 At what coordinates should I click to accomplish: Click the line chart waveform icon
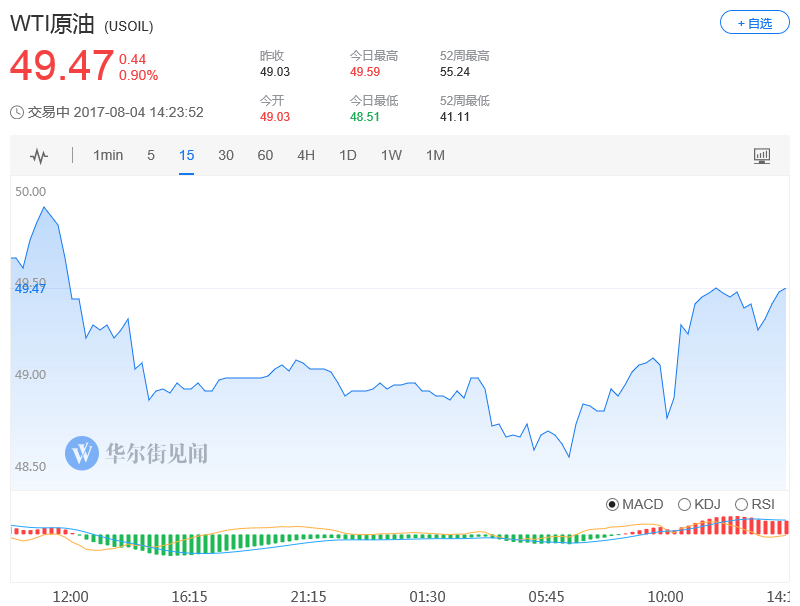click(39, 156)
